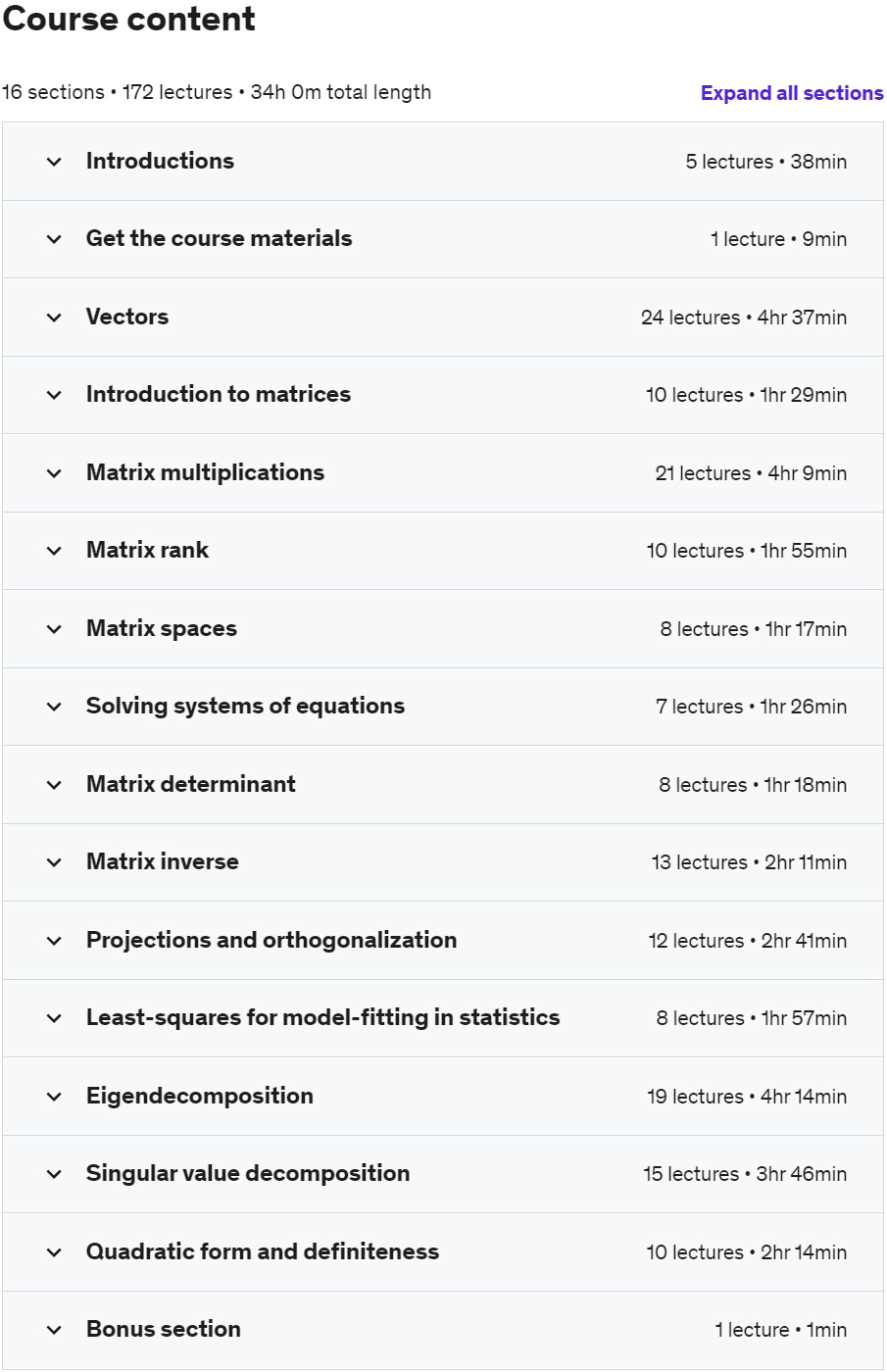Click the Quadratic form and definiteness title
This screenshot has height=1372, width=887.
262,1251
